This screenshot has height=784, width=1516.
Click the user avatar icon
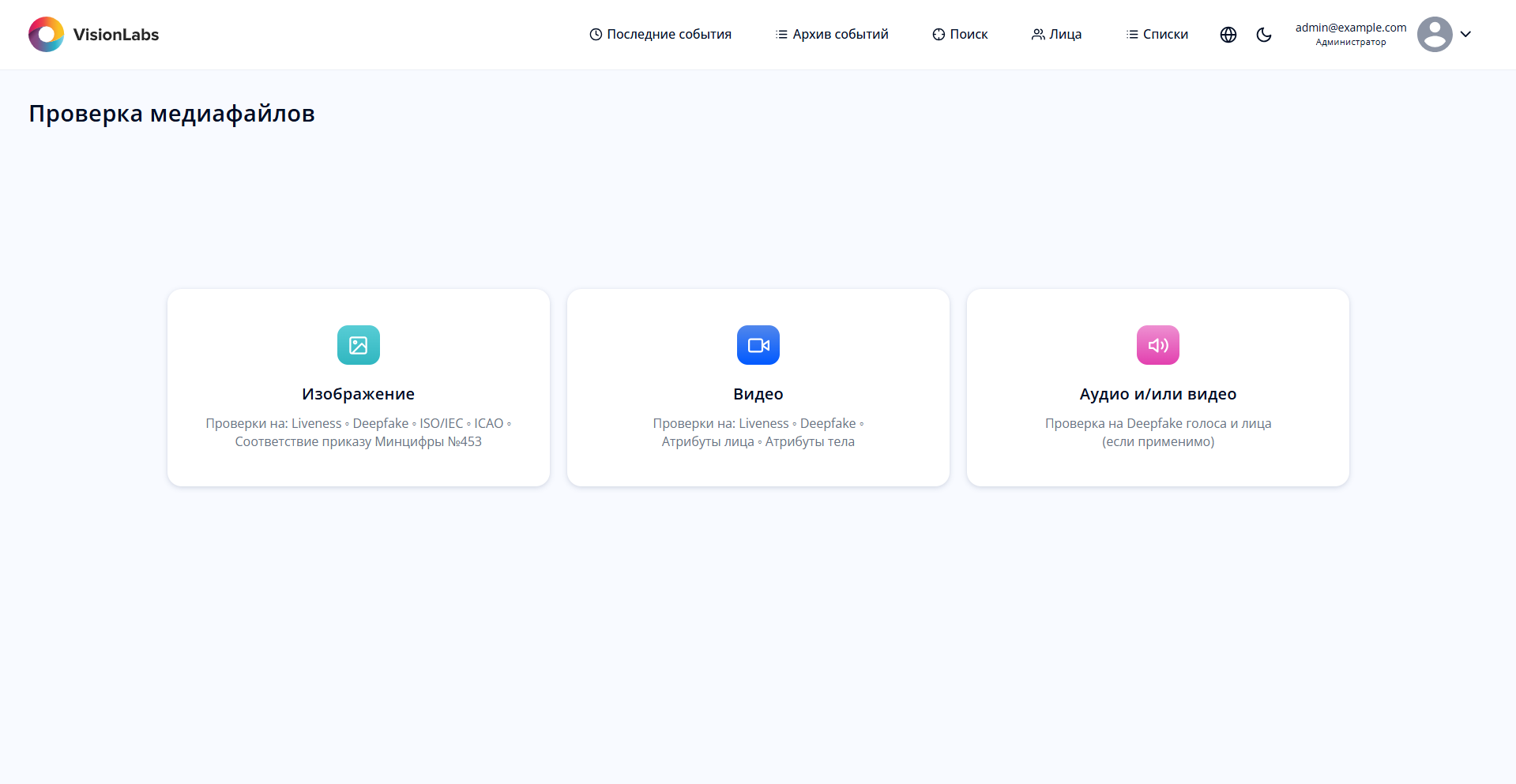coord(1435,35)
